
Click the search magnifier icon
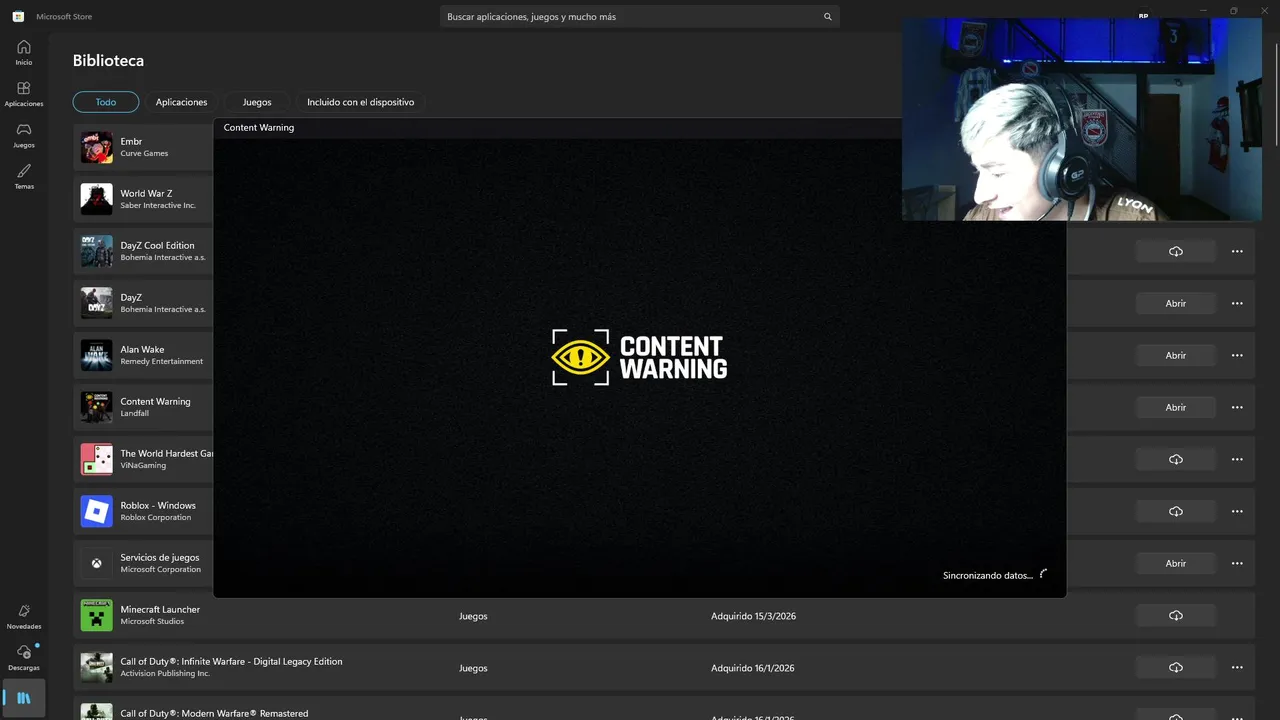827,17
